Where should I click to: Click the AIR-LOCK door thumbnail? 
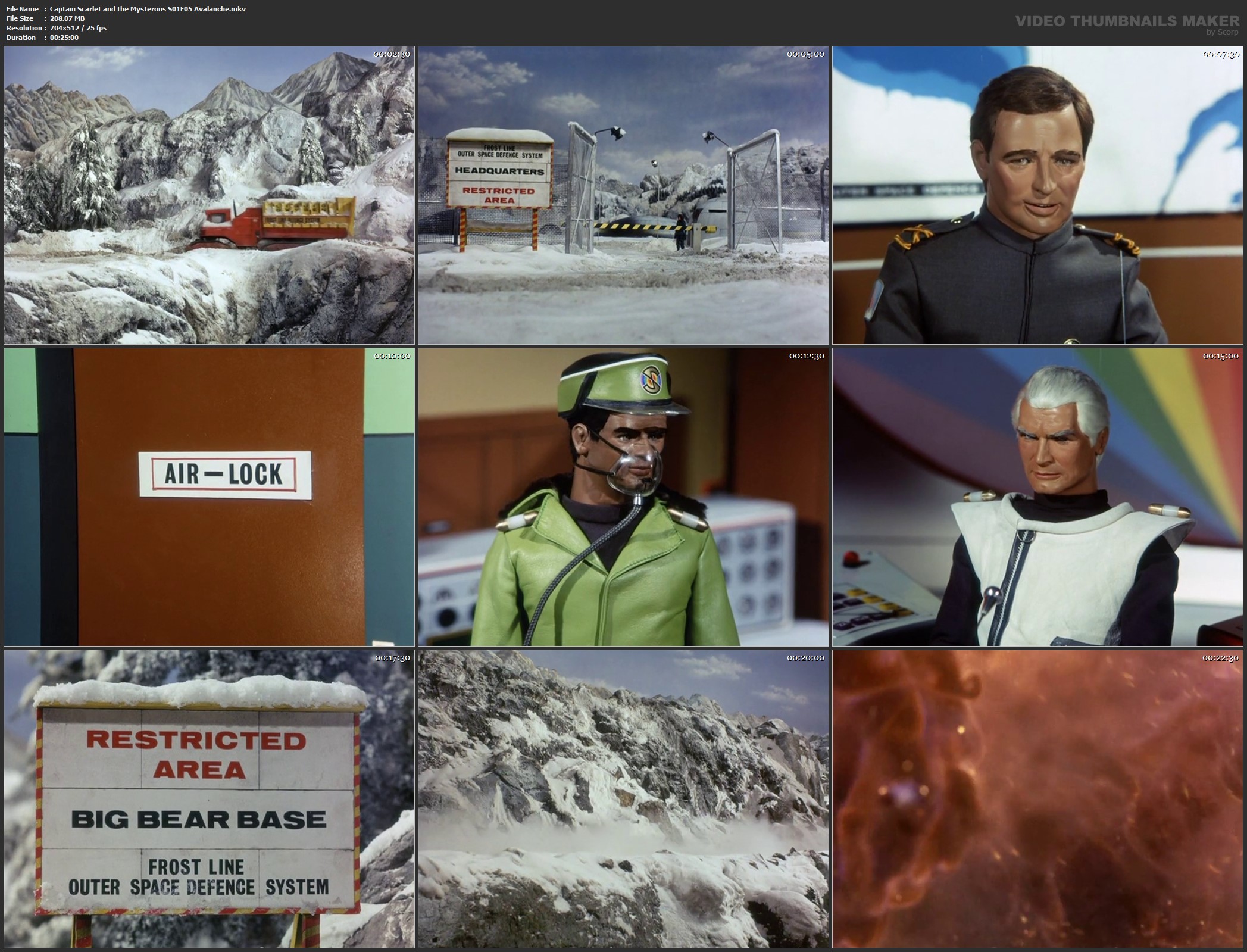(209, 497)
